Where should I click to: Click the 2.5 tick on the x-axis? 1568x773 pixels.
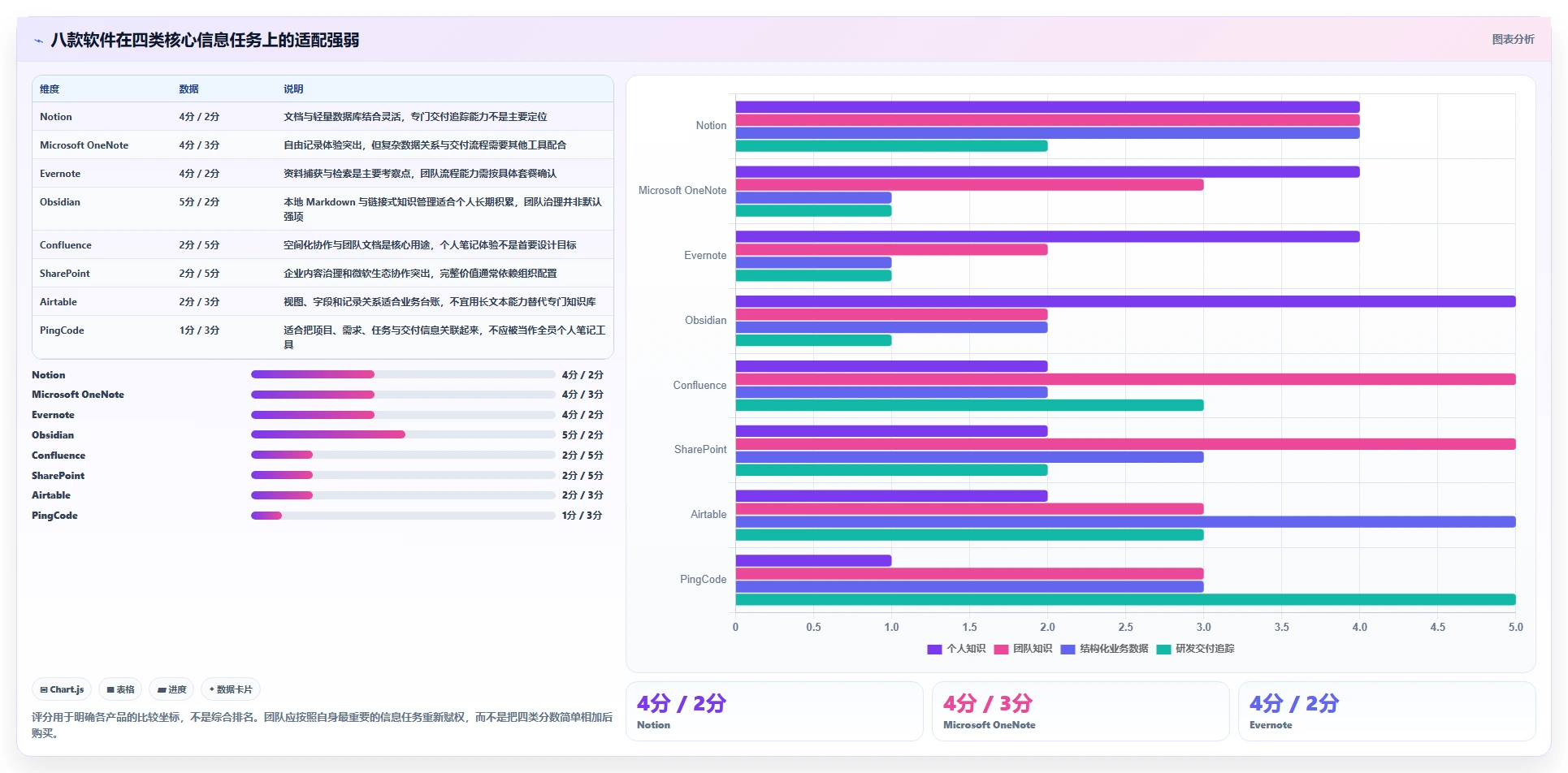click(1125, 628)
